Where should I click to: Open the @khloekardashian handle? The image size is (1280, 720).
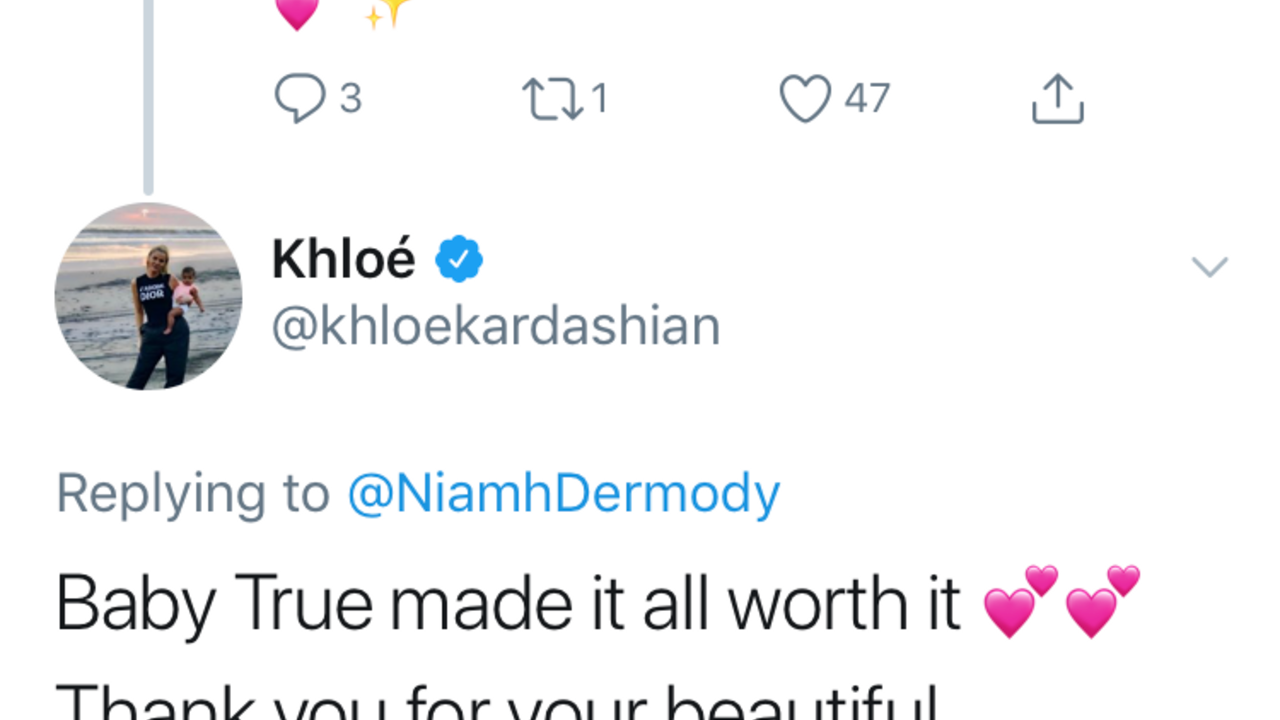(x=495, y=326)
